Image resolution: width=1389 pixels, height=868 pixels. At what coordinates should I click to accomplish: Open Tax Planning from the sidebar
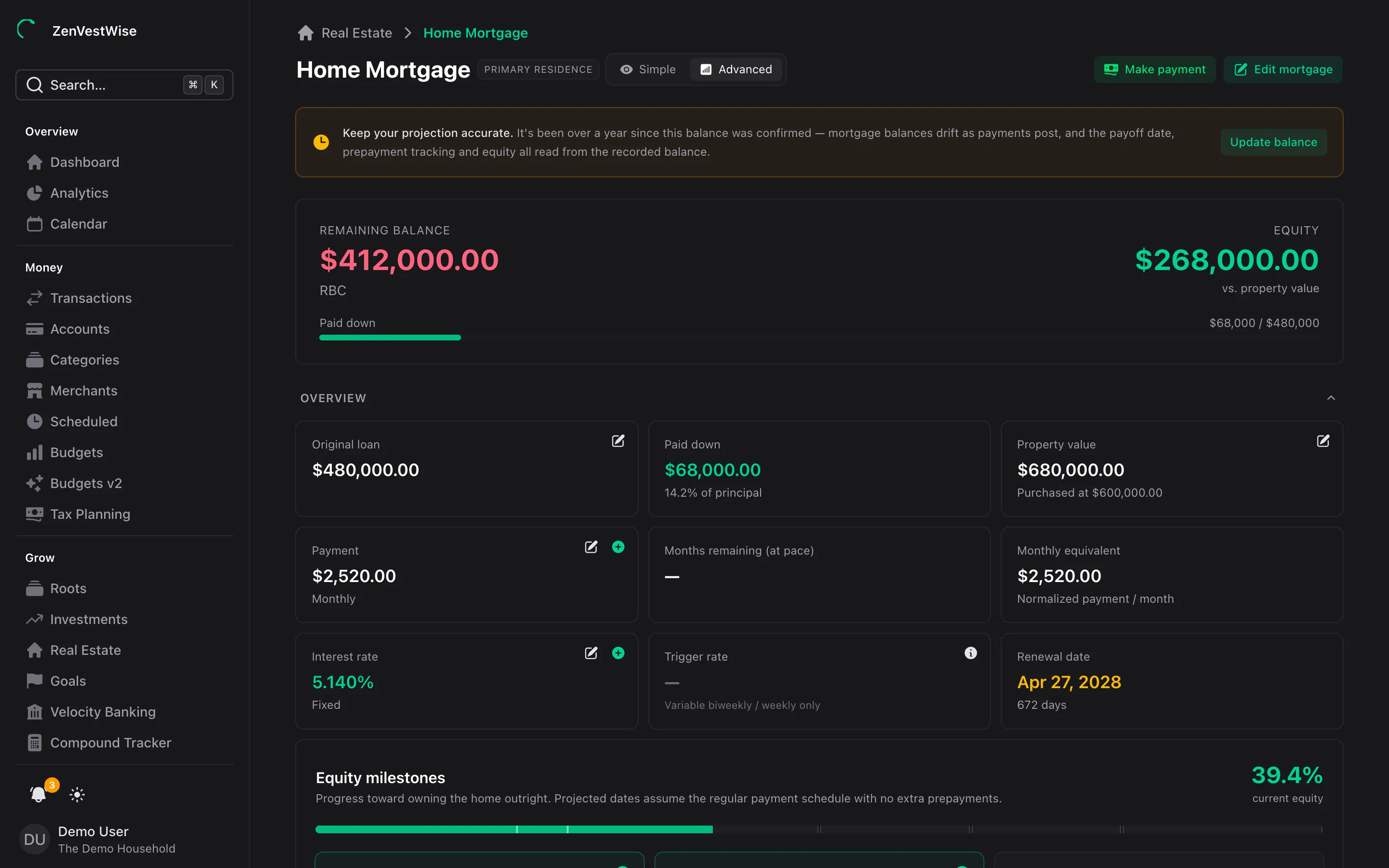124,515
